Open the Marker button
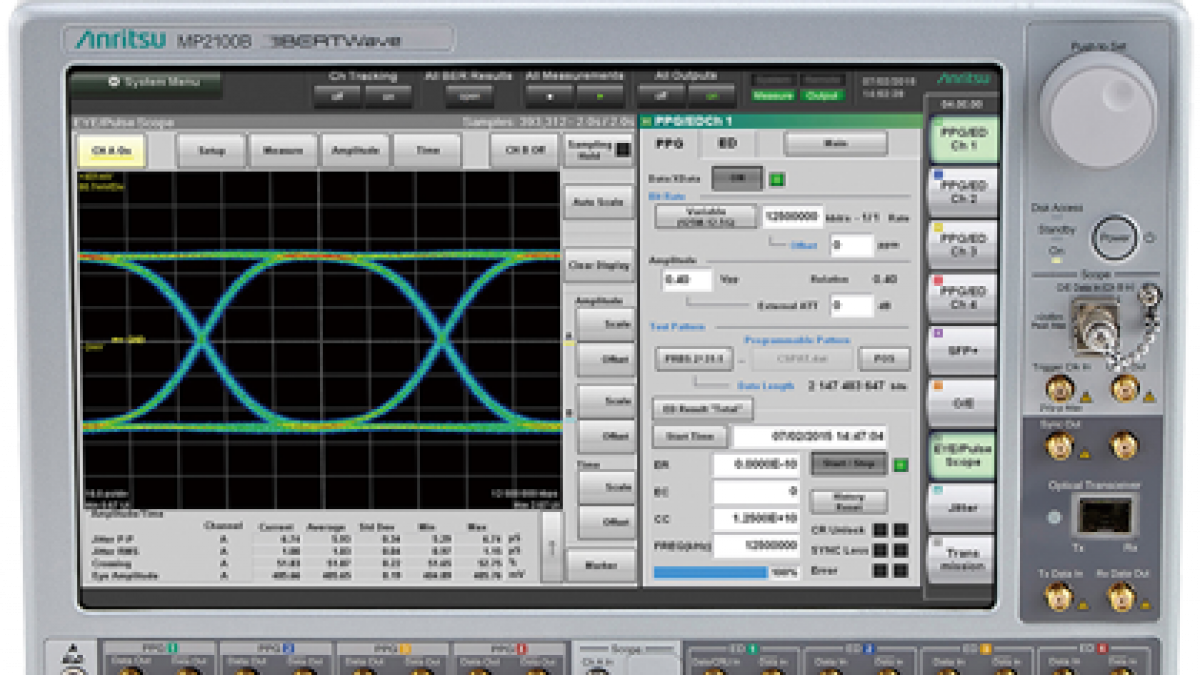Image resolution: width=1200 pixels, height=675 pixels. click(x=600, y=566)
